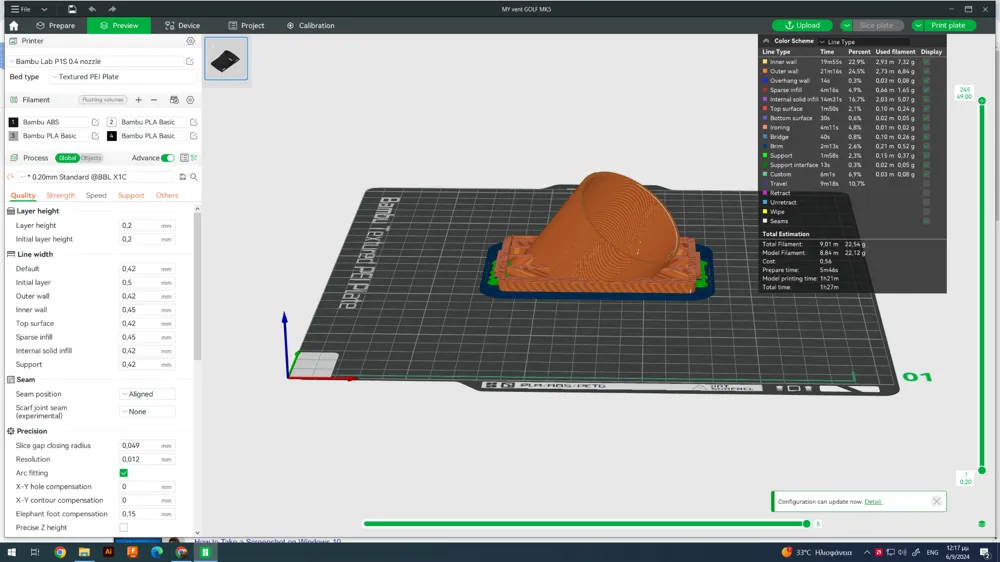Screen dimensions: 1000x562
Task: Open the File menu dropdown arrow
Action: click(x=44, y=9)
